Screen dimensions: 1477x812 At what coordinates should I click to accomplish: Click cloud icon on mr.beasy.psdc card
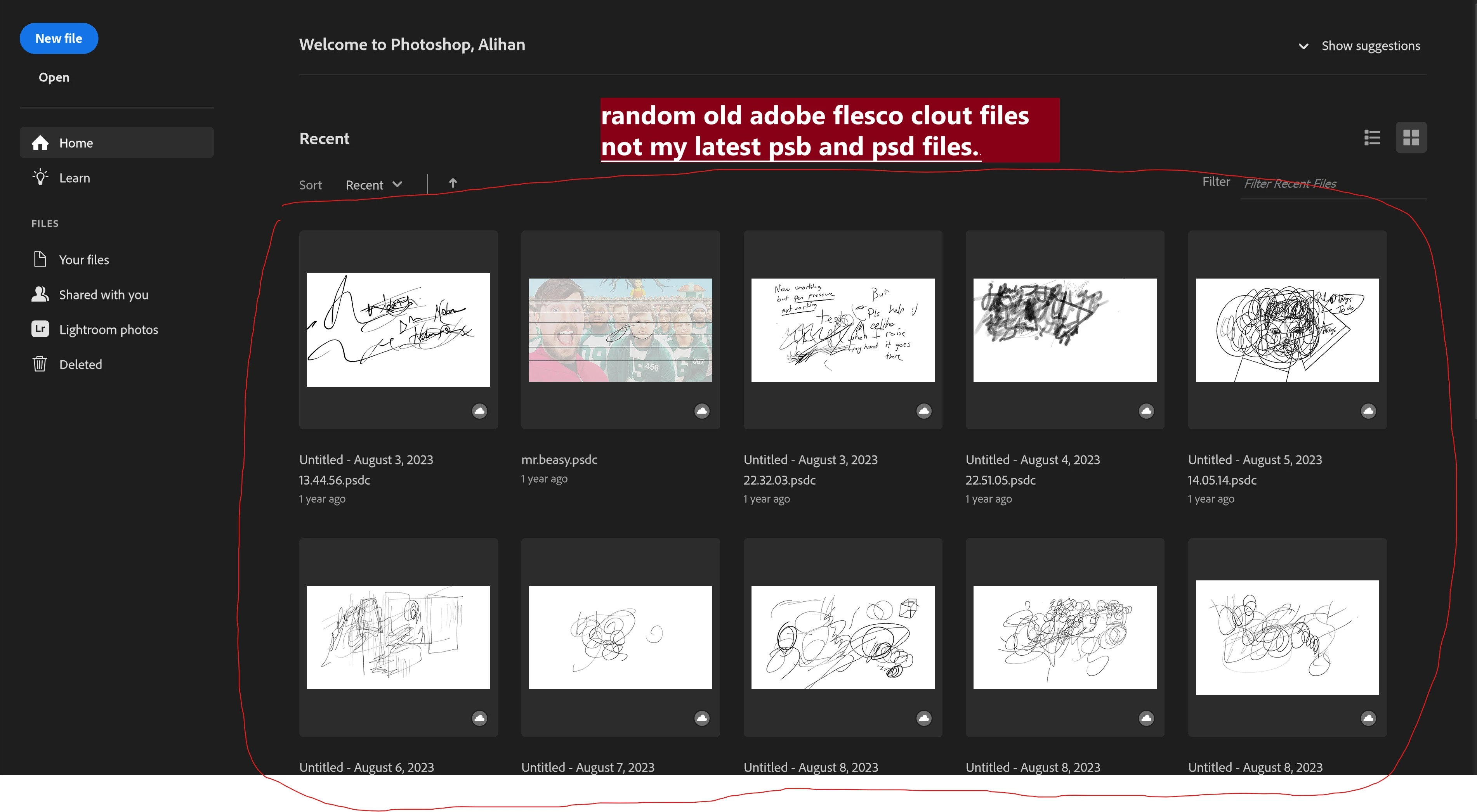[702, 411]
